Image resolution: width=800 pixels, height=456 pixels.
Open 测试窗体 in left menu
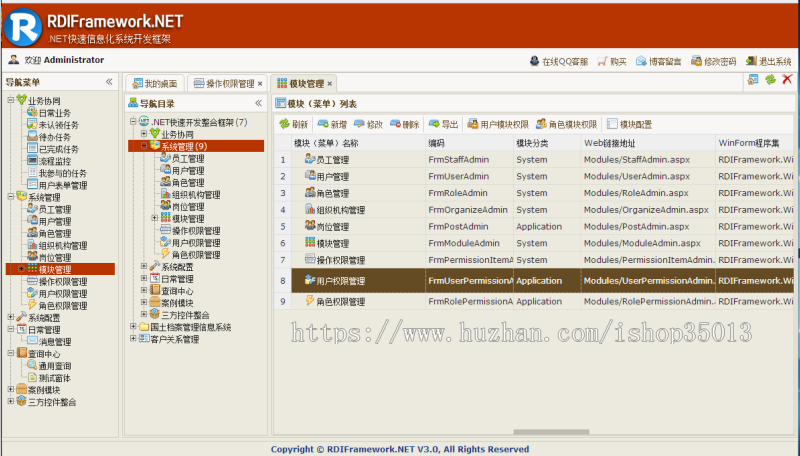[x=55, y=378]
